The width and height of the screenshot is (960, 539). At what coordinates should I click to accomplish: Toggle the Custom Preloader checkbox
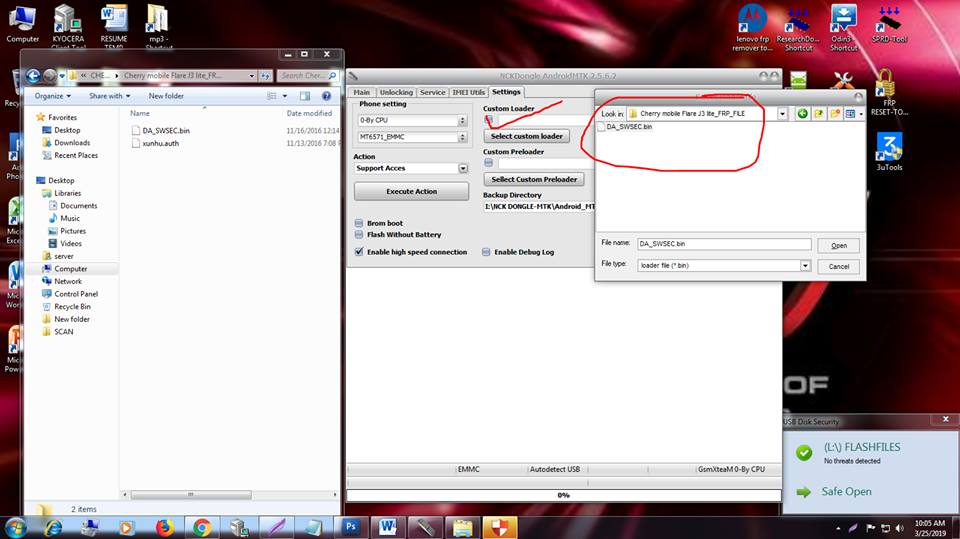click(x=489, y=163)
